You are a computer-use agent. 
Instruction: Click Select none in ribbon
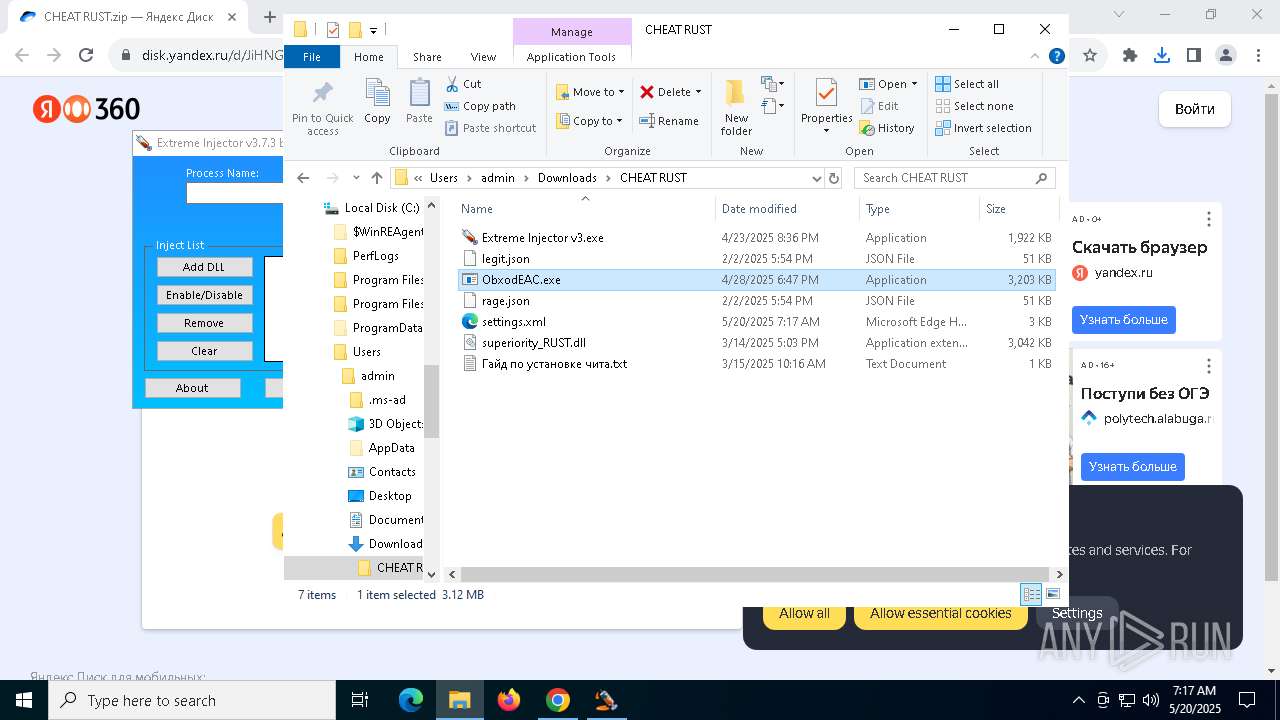tap(975, 106)
